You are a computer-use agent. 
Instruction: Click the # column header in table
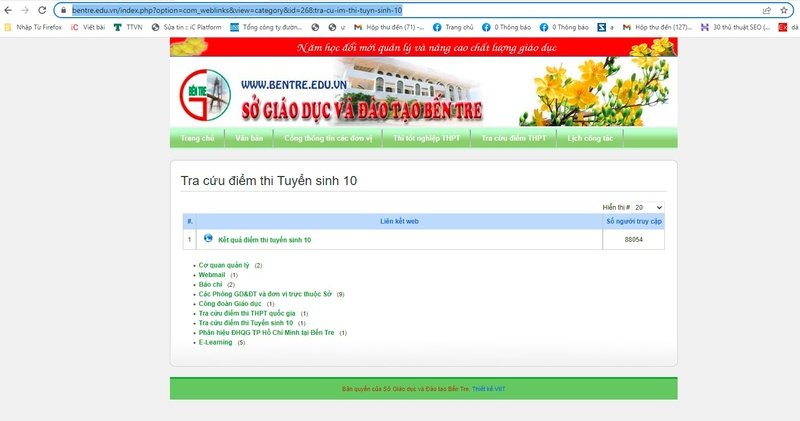coord(190,221)
